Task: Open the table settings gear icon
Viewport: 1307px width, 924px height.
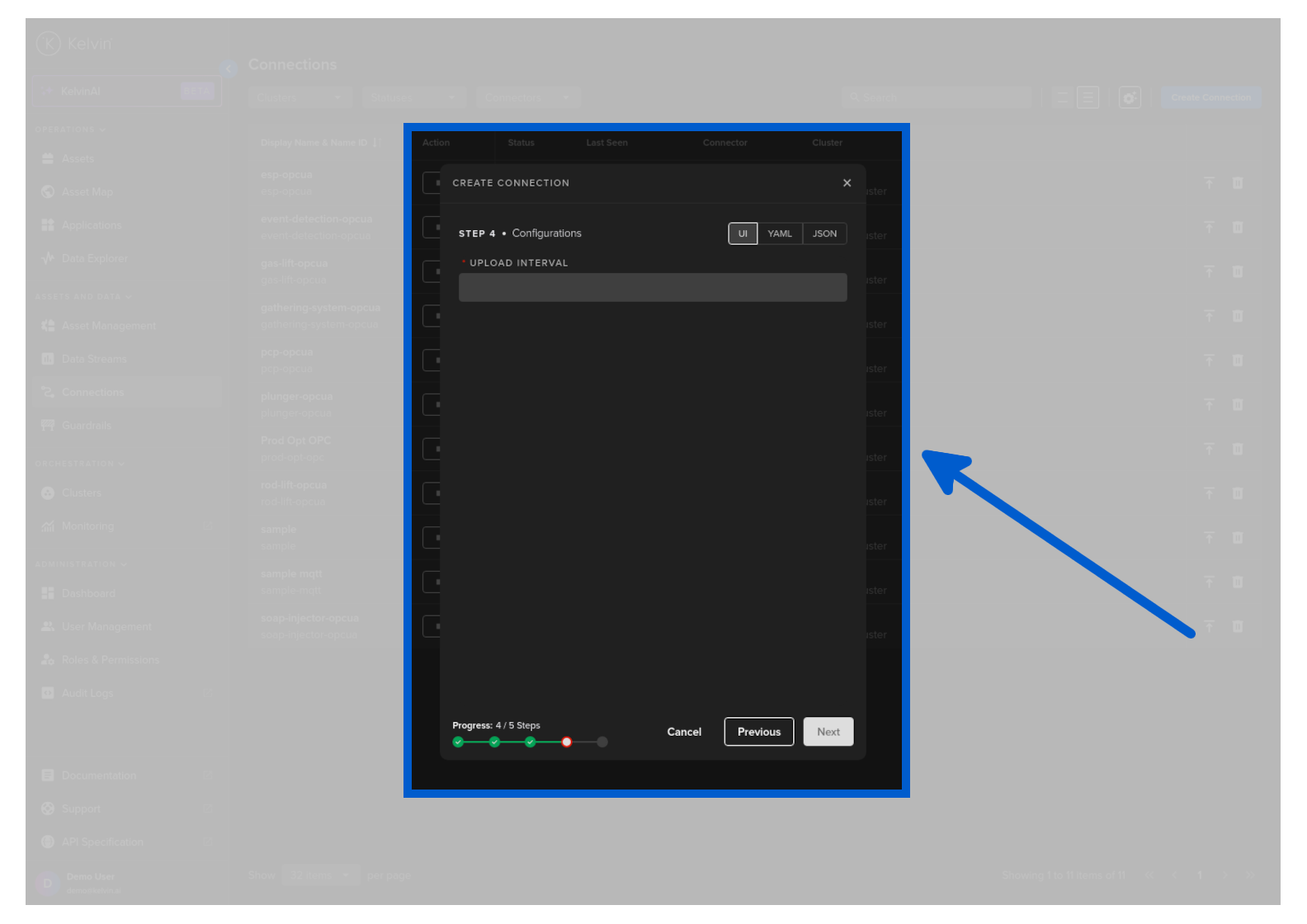Action: 1129,97
